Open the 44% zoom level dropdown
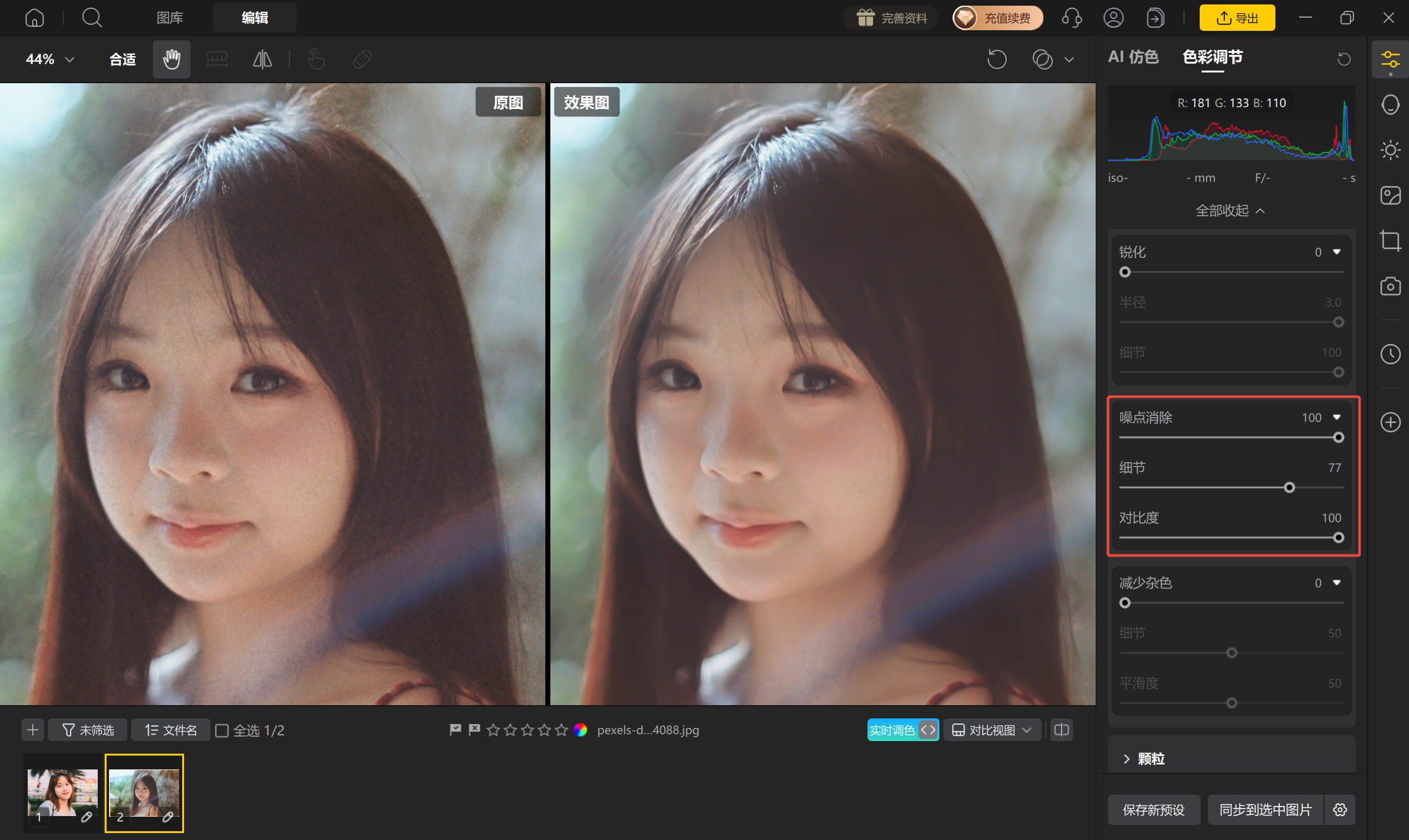The height and width of the screenshot is (840, 1409). click(x=50, y=59)
